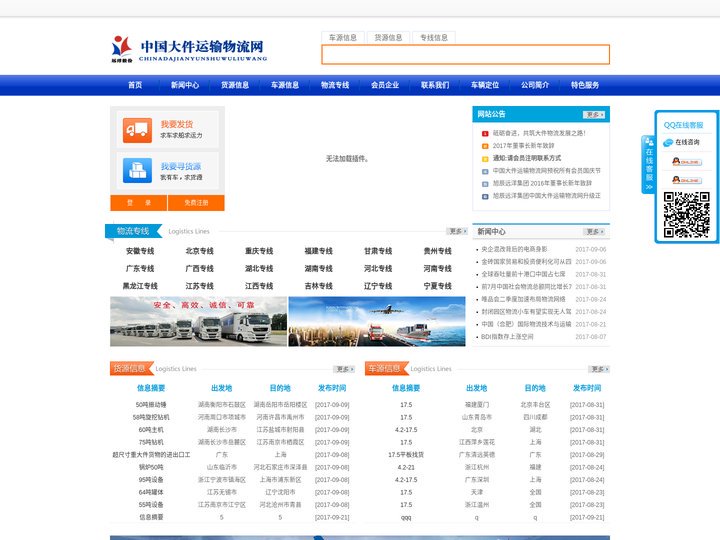Screen dimensions: 720x540
Task: Open the 福建专线 link
Action: [x=319, y=251]
